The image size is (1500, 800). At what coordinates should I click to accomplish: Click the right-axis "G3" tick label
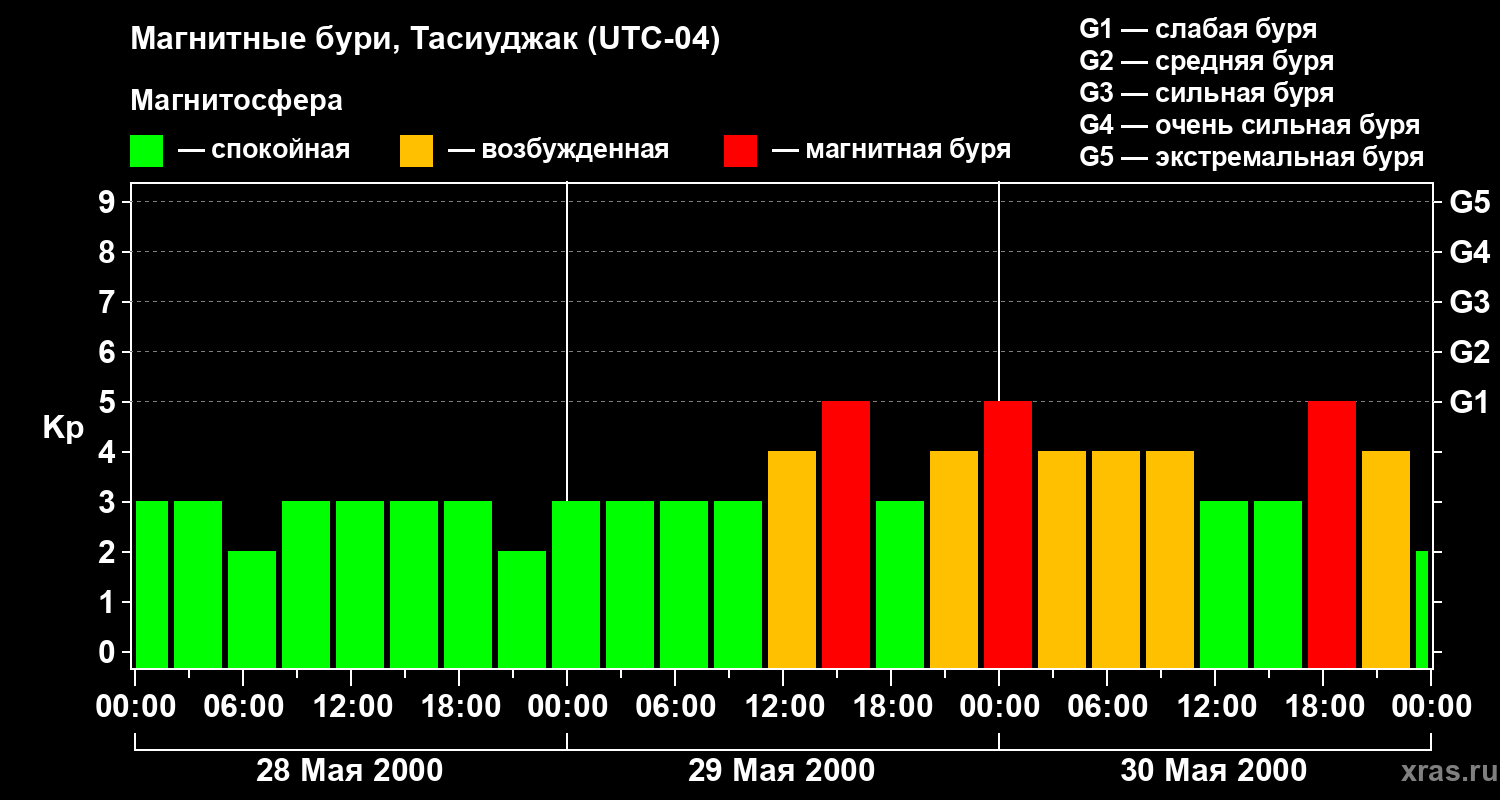point(1469,302)
